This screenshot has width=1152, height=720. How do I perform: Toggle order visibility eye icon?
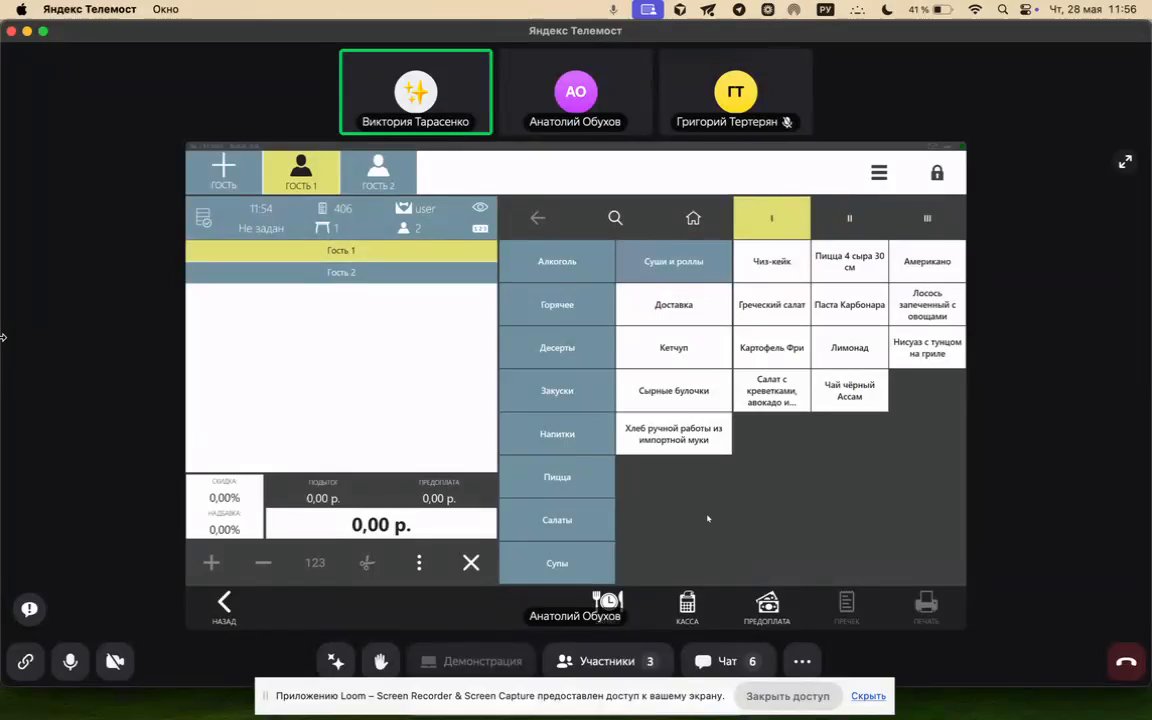(480, 207)
